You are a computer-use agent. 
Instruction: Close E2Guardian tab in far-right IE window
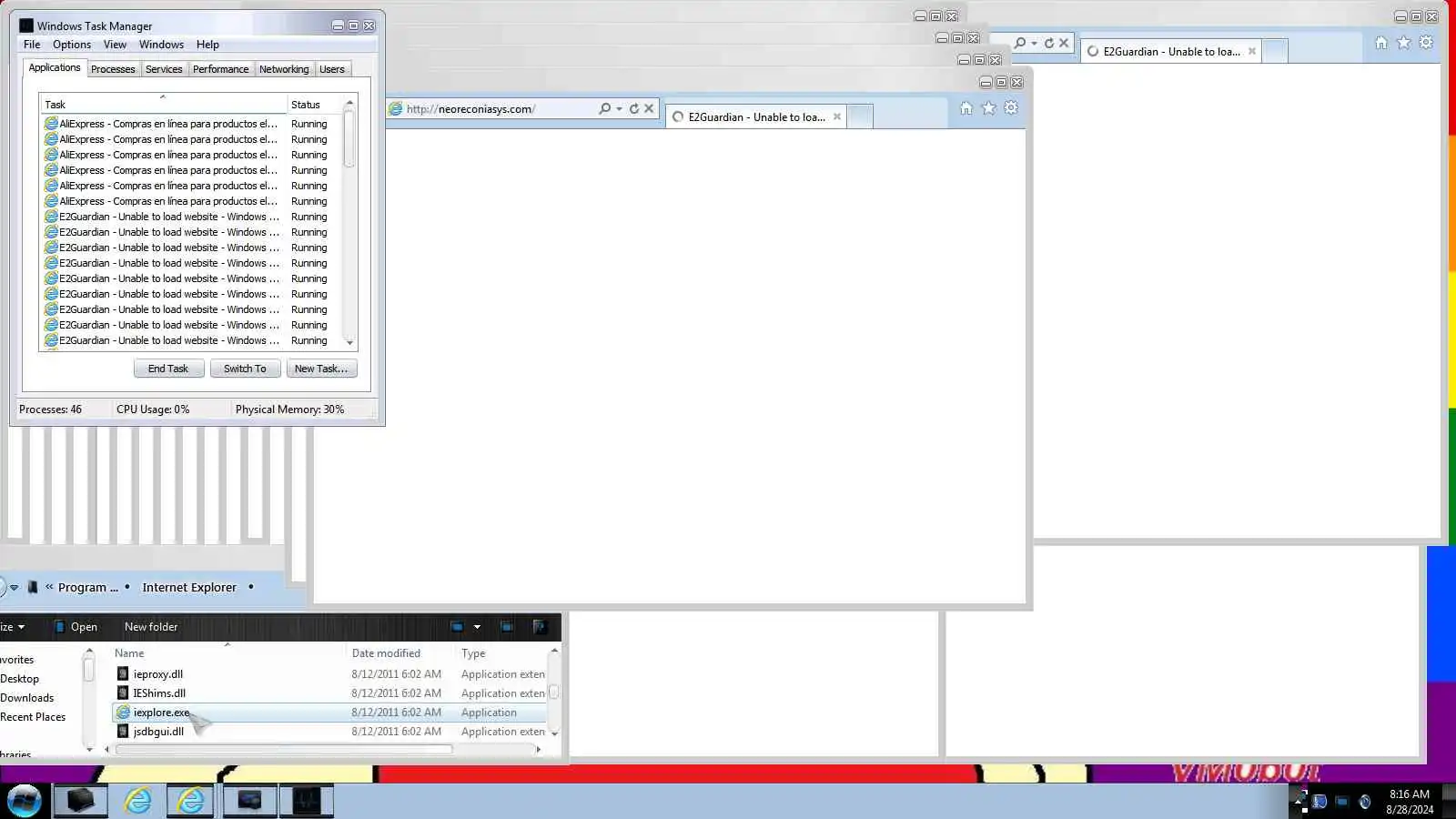[x=1252, y=51]
